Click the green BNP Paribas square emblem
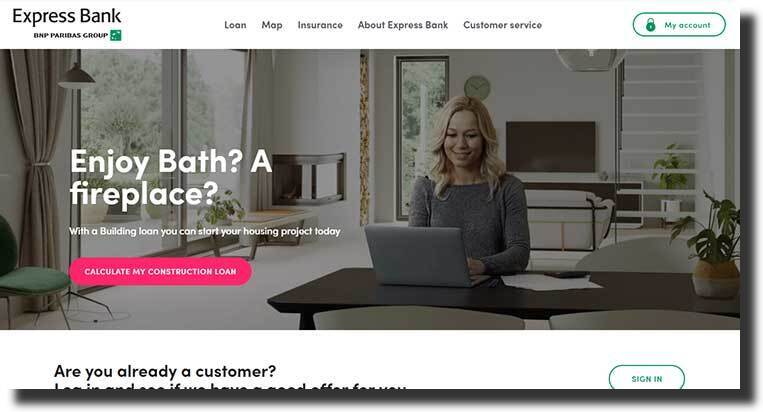The width and height of the screenshot is (763, 412). tap(115, 35)
